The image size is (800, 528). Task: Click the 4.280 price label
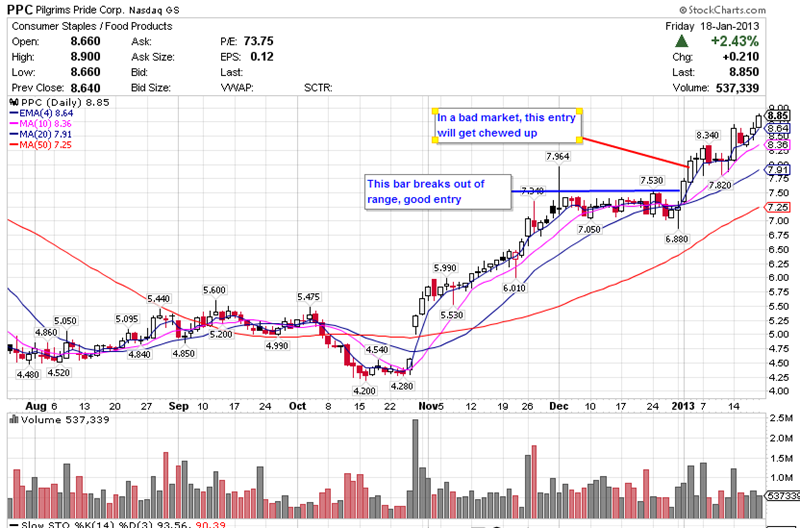(x=402, y=386)
